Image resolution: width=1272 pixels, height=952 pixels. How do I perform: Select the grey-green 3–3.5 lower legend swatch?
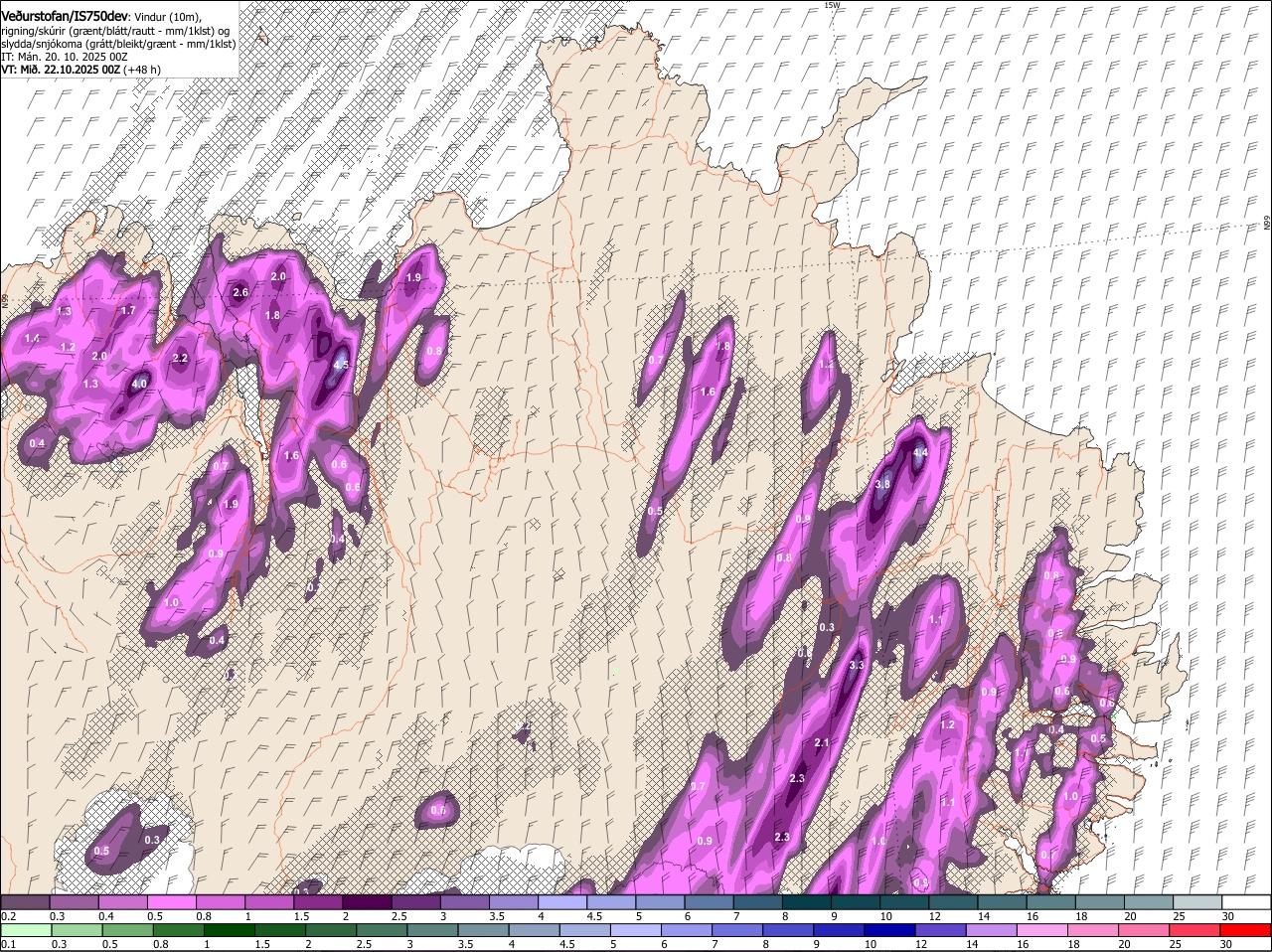pos(434,930)
